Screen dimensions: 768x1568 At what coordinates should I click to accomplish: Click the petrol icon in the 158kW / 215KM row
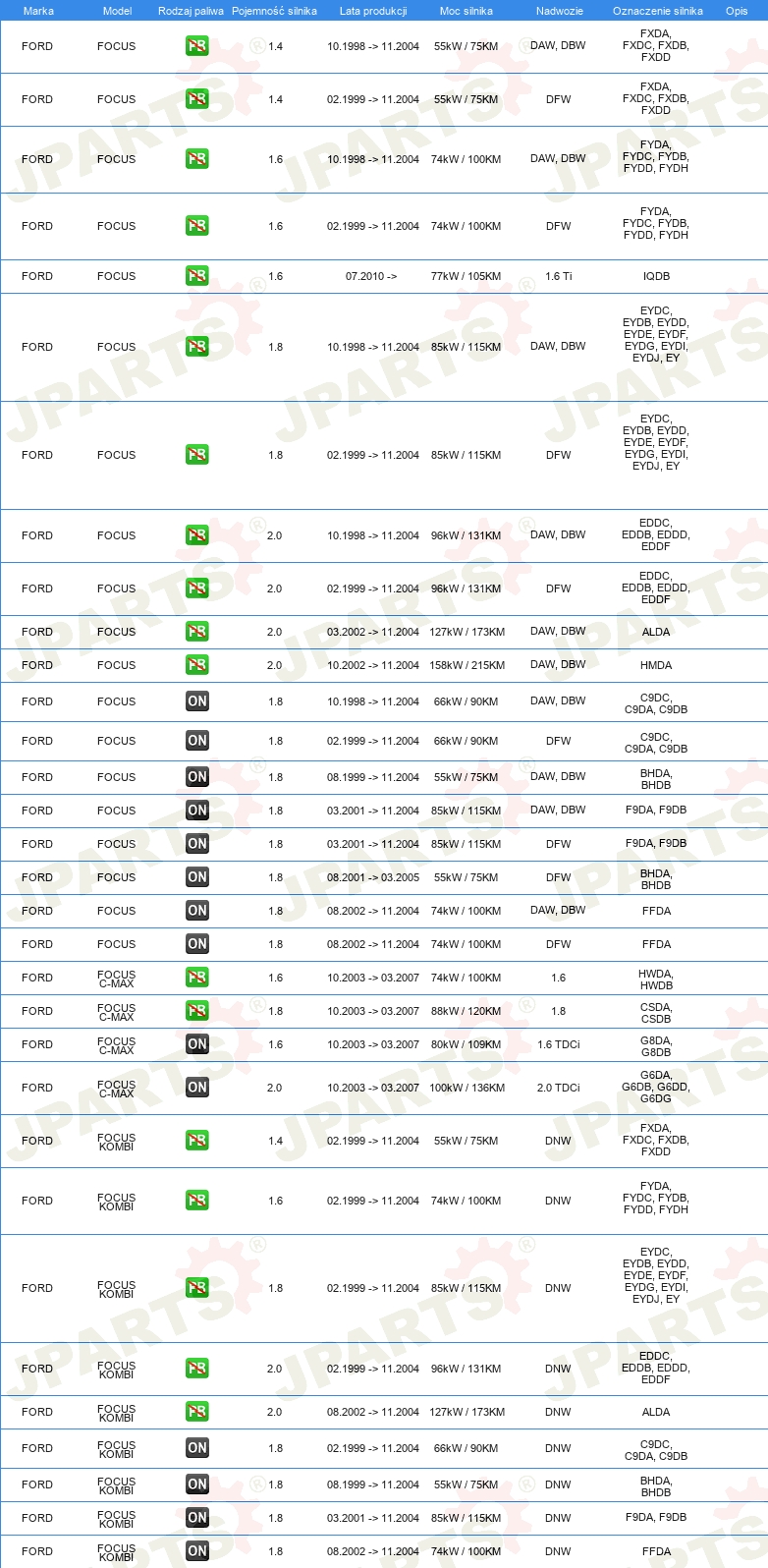[x=197, y=665]
